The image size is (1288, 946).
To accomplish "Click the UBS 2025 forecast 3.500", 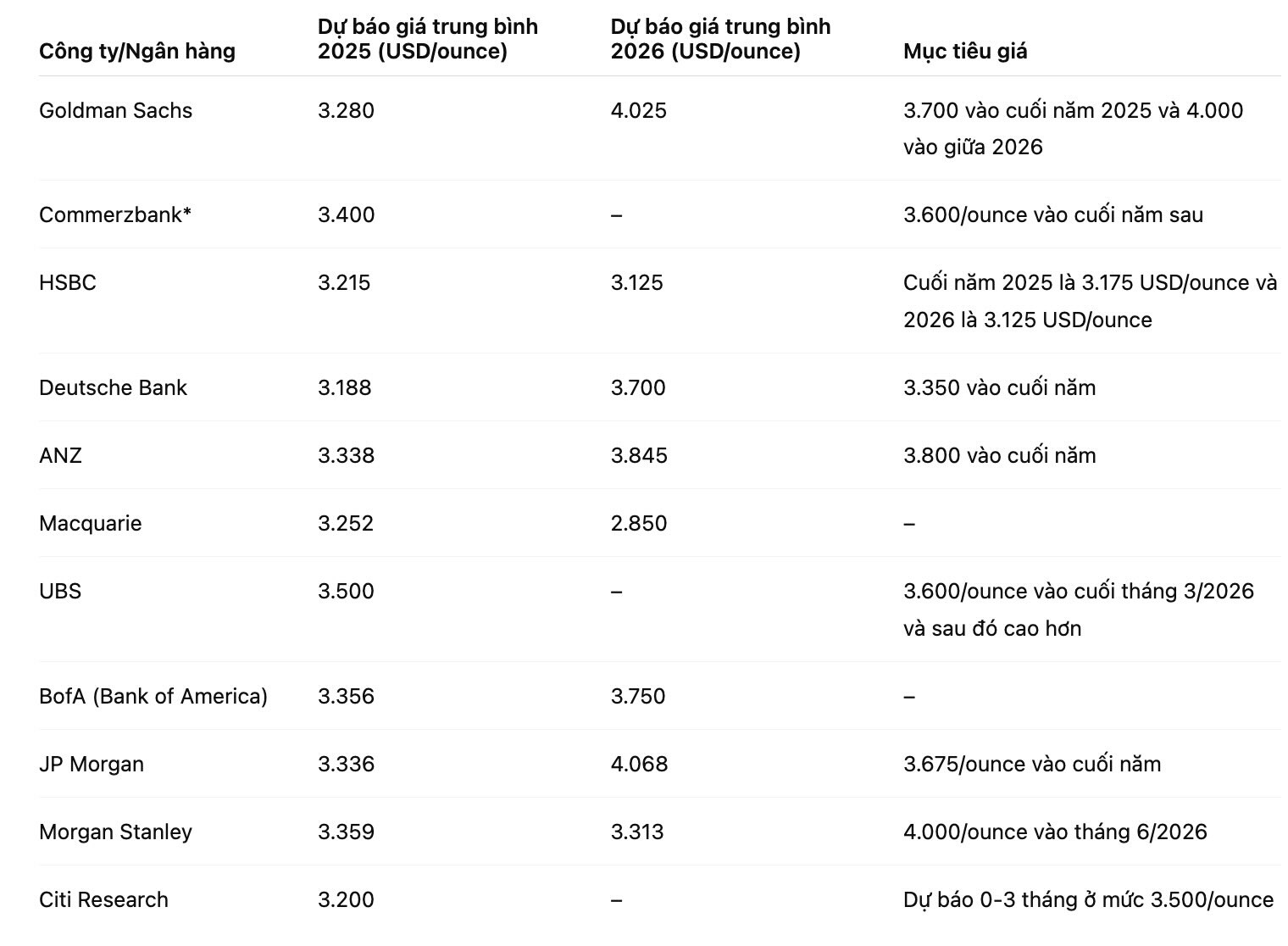I will click(346, 591).
